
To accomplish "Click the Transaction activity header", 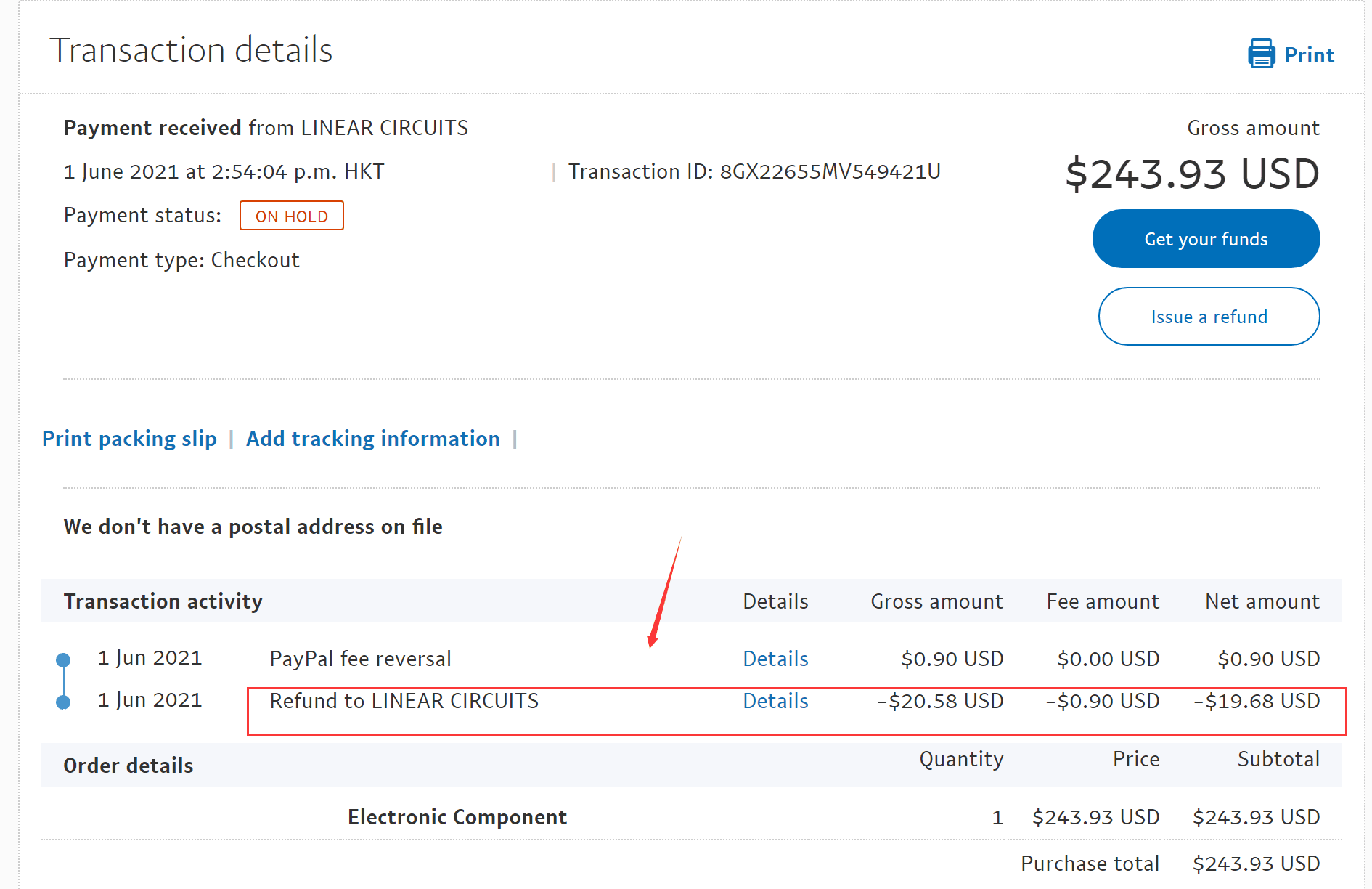I will click(x=163, y=601).
